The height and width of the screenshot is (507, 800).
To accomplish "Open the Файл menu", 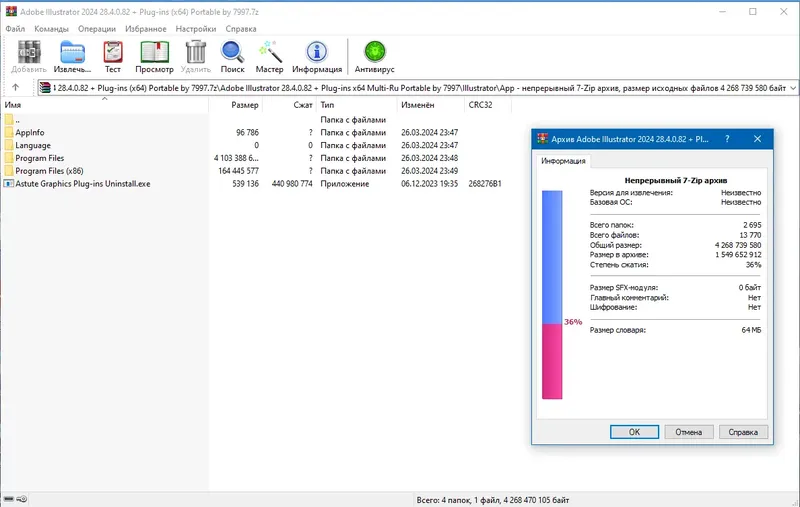I will [15, 29].
